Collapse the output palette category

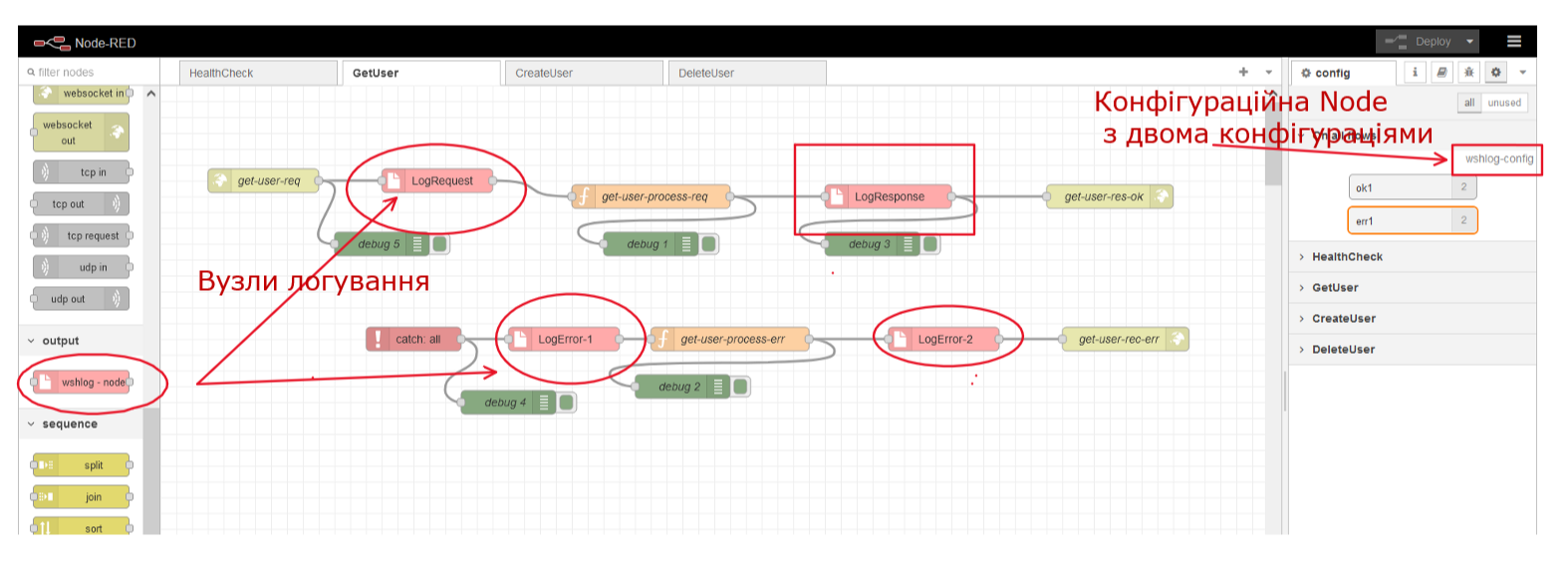[x=60, y=341]
